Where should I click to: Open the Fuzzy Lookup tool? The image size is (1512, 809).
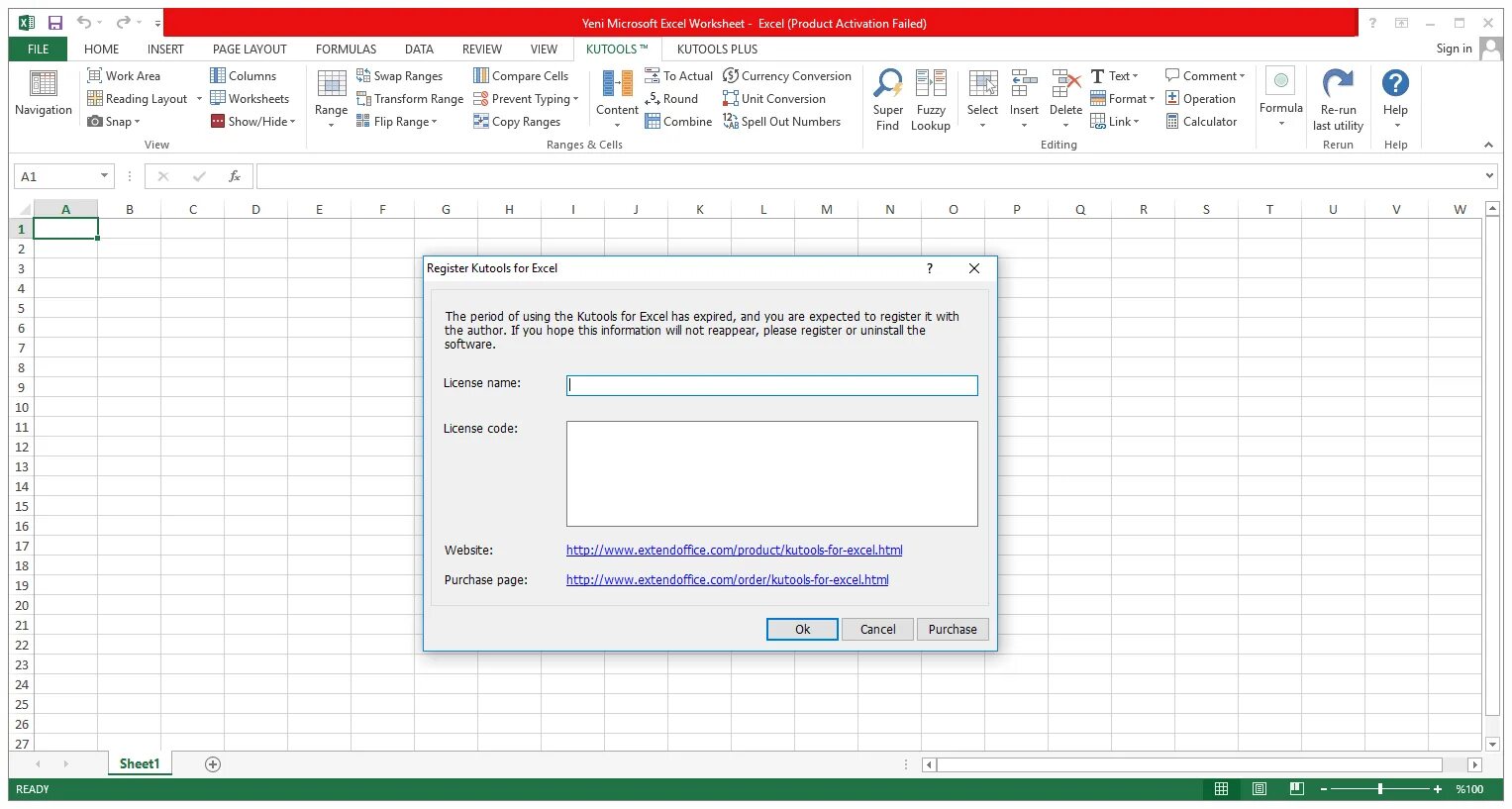[x=930, y=99]
